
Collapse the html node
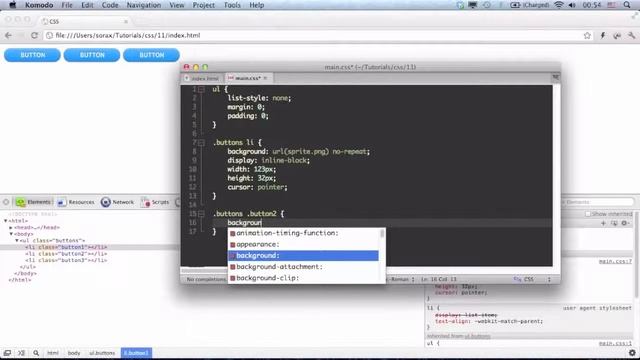pyautogui.click(x=6, y=221)
